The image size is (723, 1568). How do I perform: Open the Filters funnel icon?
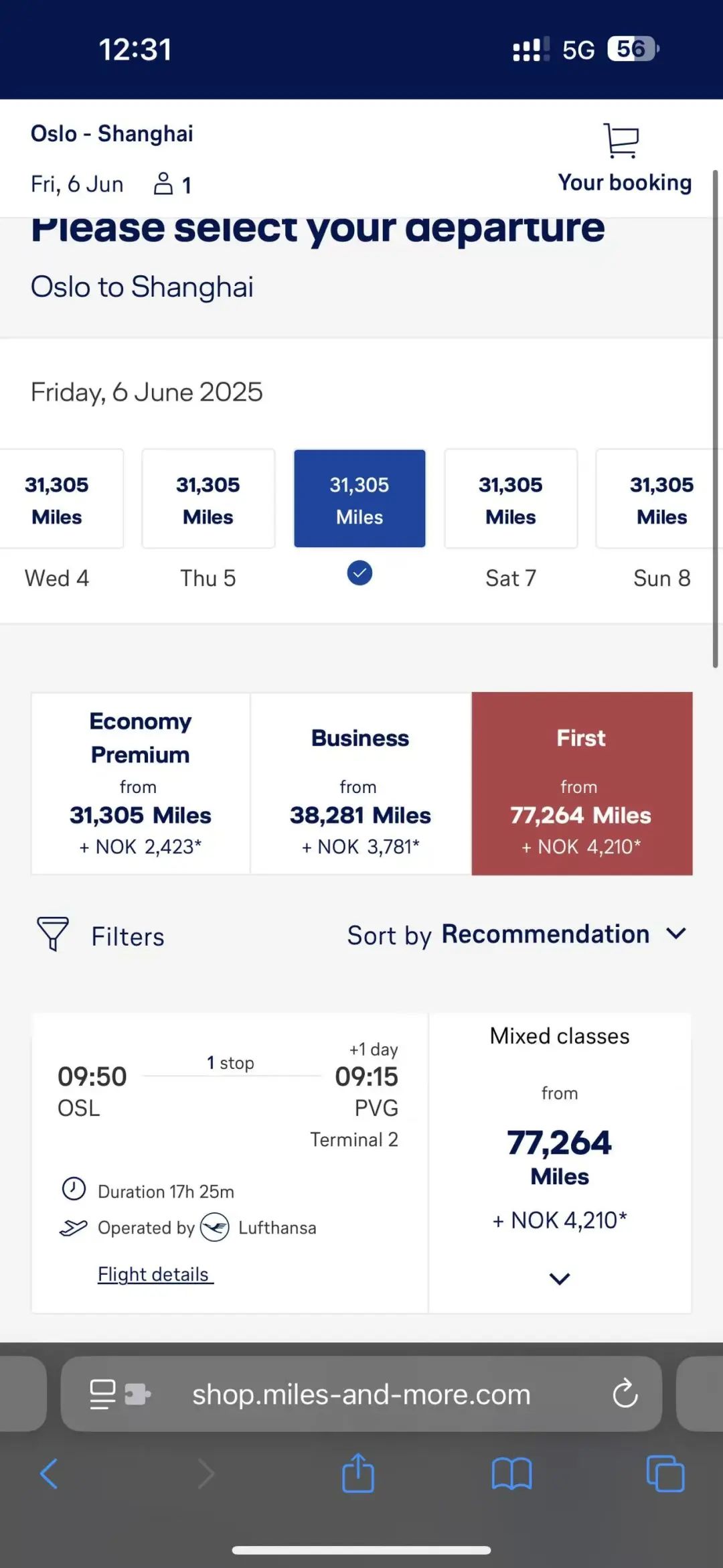click(53, 934)
